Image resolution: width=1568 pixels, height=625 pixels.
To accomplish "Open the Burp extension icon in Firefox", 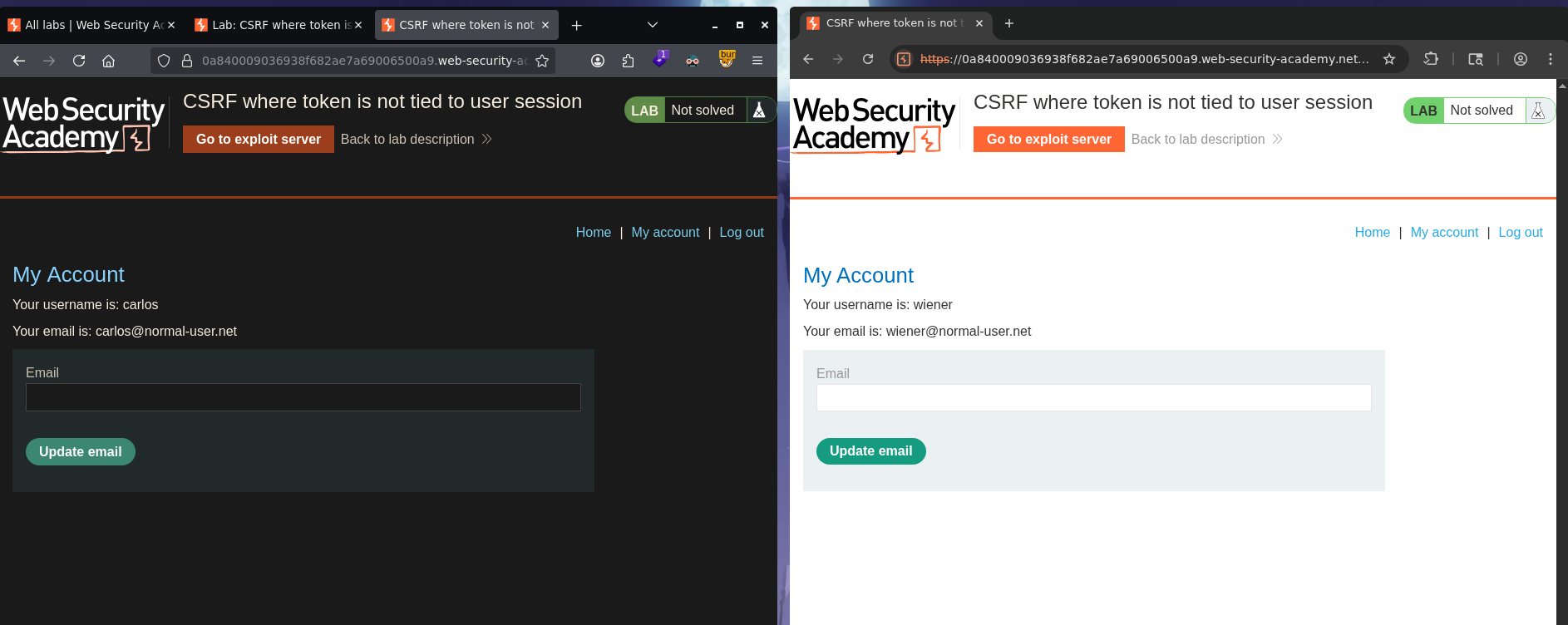I will coord(727,59).
